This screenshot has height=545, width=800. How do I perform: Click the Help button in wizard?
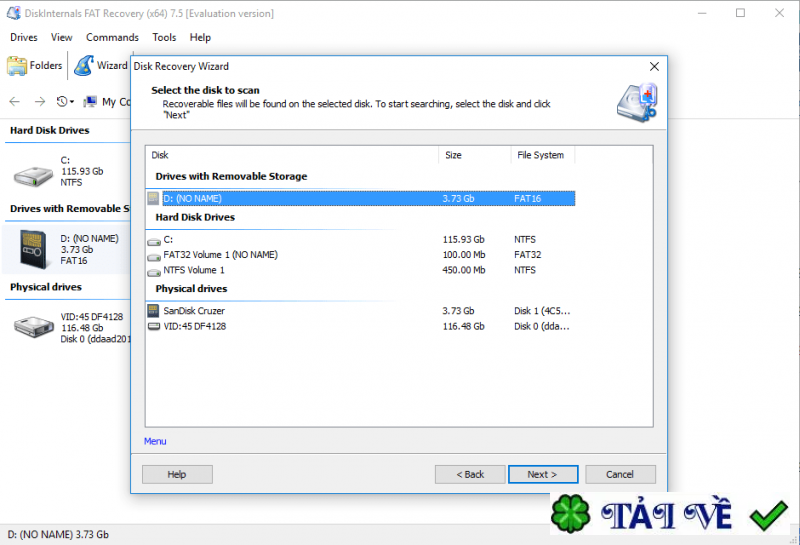177,474
